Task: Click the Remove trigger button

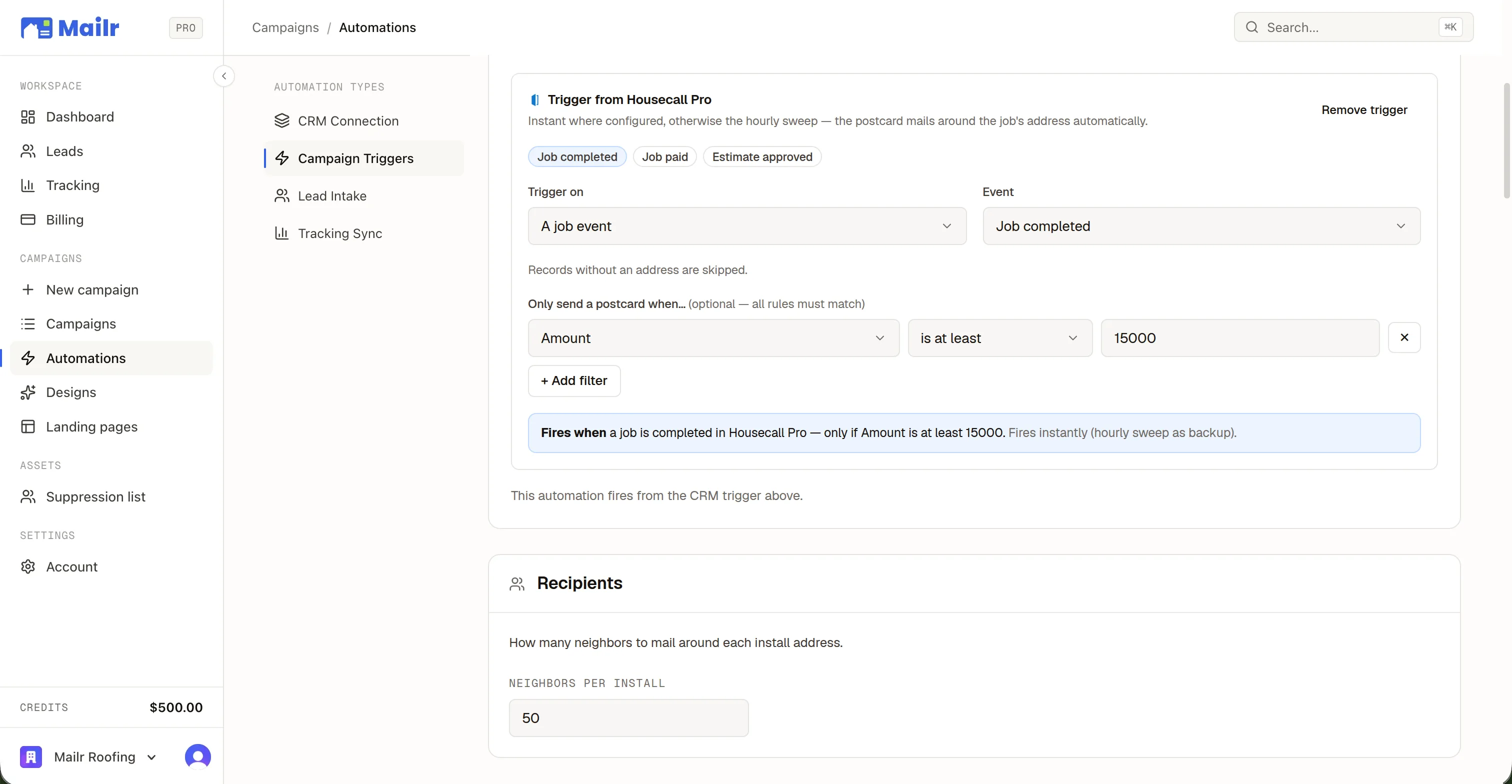Action: click(x=1364, y=109)
